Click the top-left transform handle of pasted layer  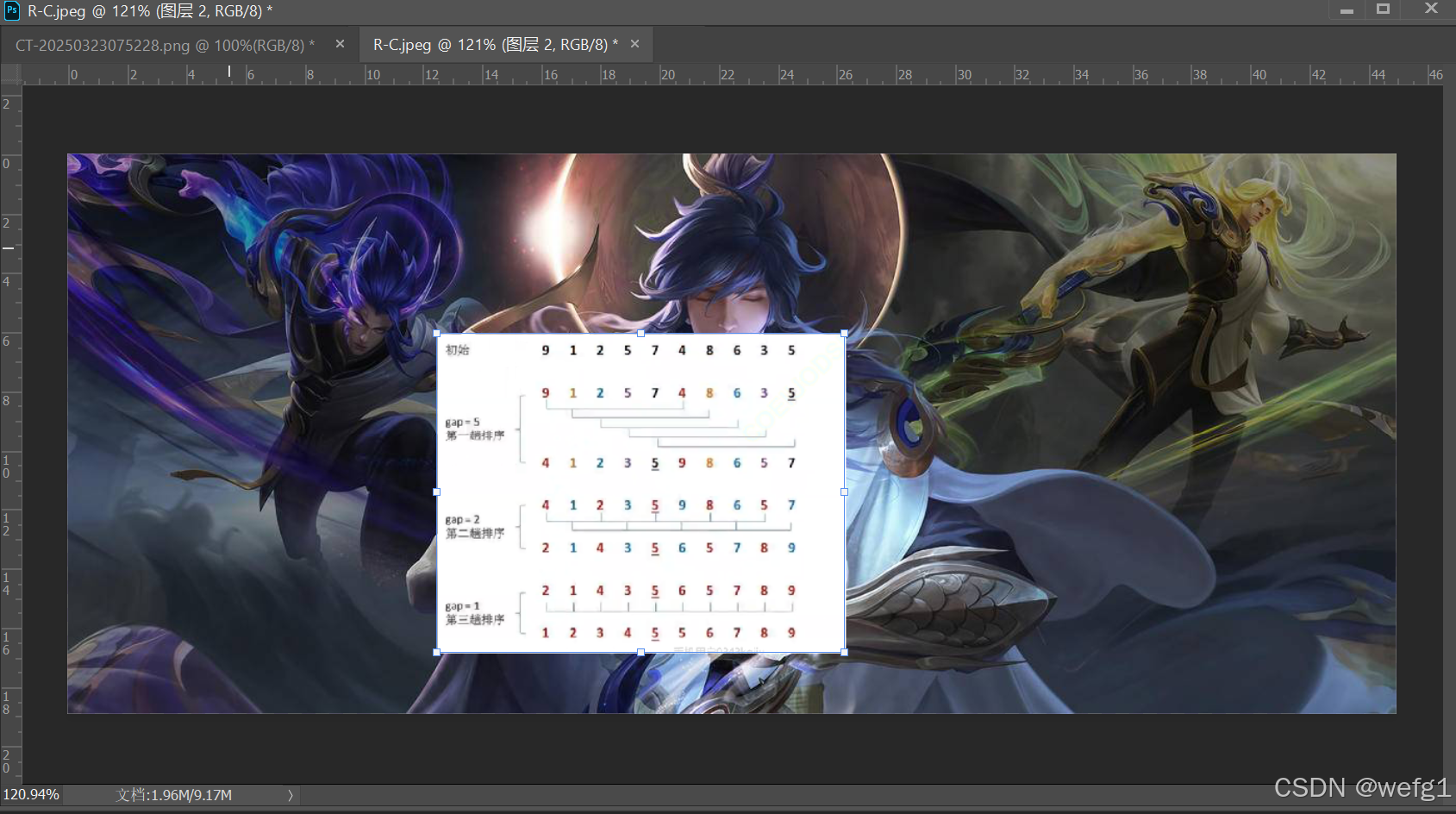pos(436,333)
